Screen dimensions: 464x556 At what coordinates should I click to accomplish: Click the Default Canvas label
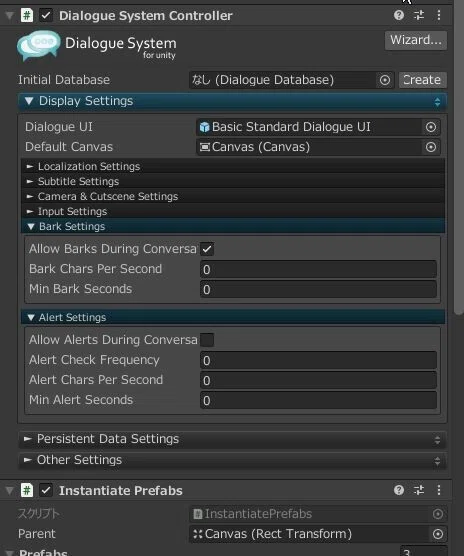click(x=69, y=147)
